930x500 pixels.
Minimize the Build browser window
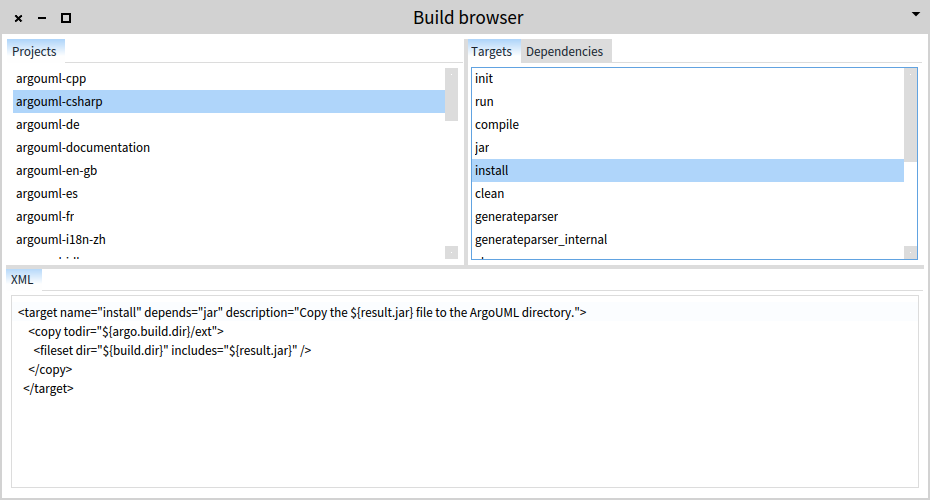pos(42,18)
